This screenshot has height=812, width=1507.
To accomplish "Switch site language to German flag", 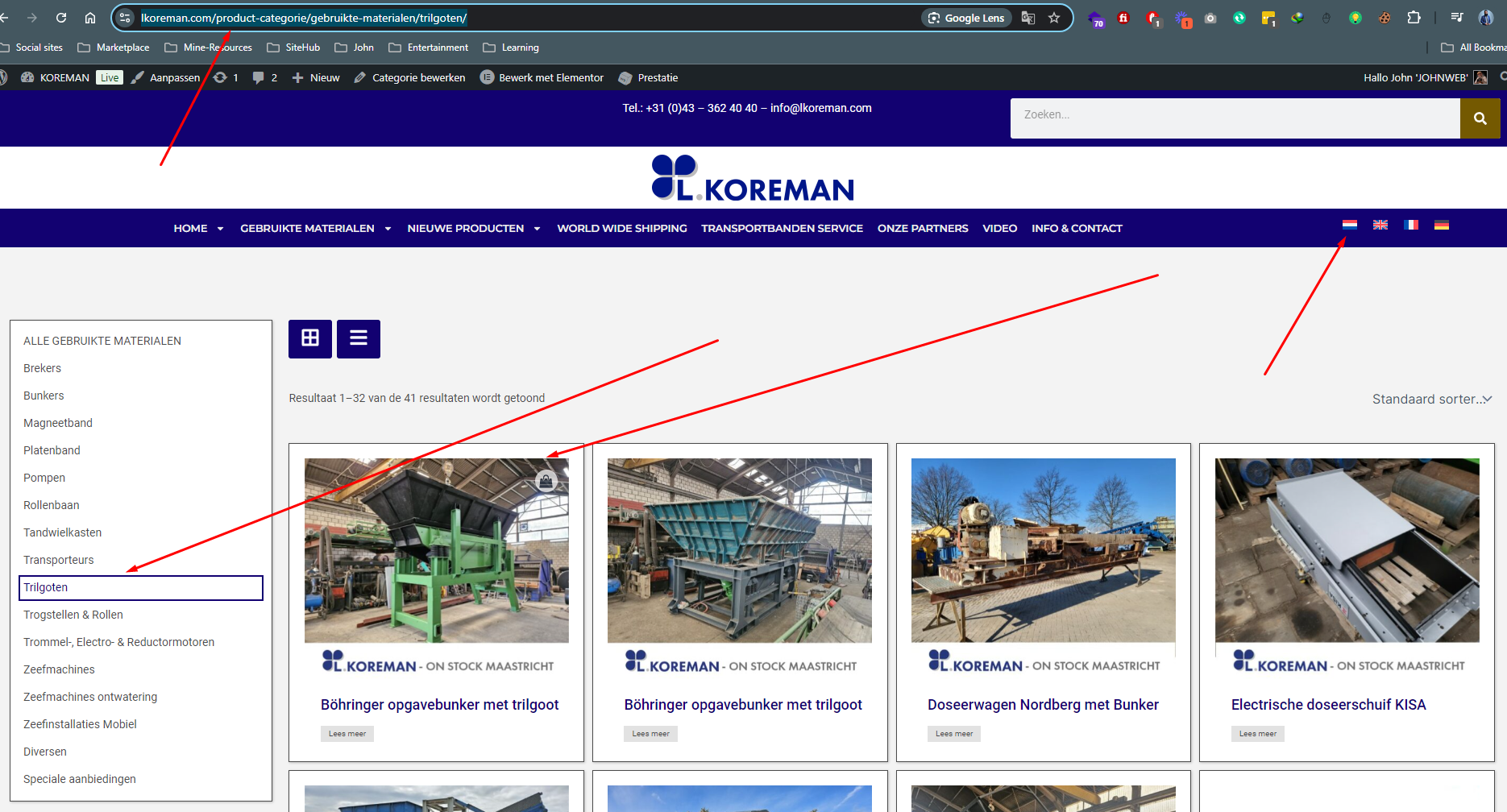I will pos(1442,225).
